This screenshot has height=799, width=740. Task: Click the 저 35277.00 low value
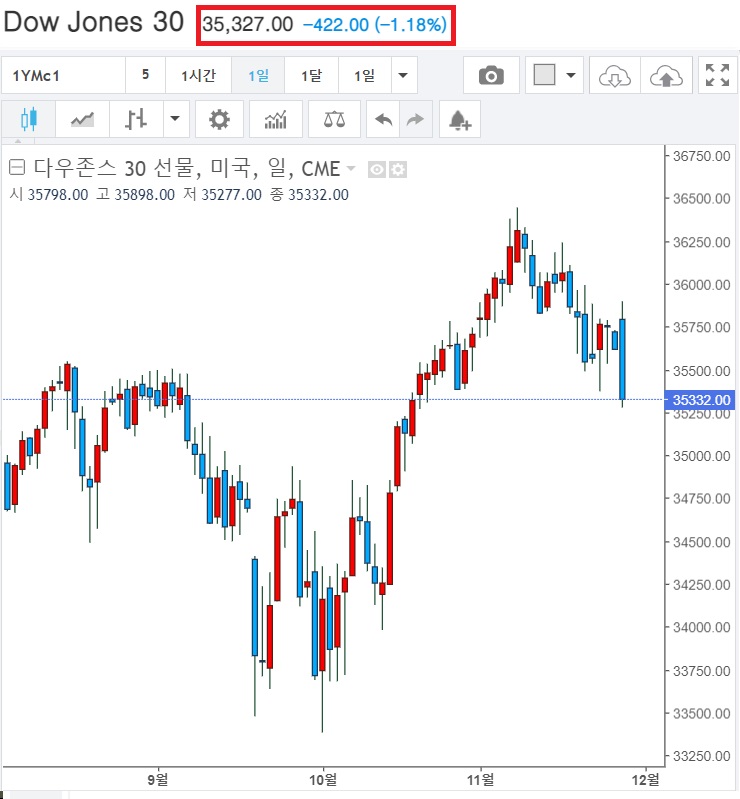point(223,195)
